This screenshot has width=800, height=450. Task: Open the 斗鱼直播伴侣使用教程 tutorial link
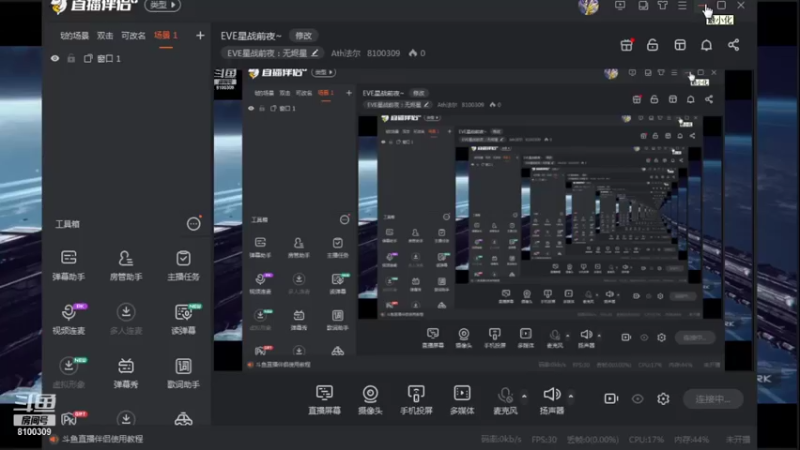(102, 439)
